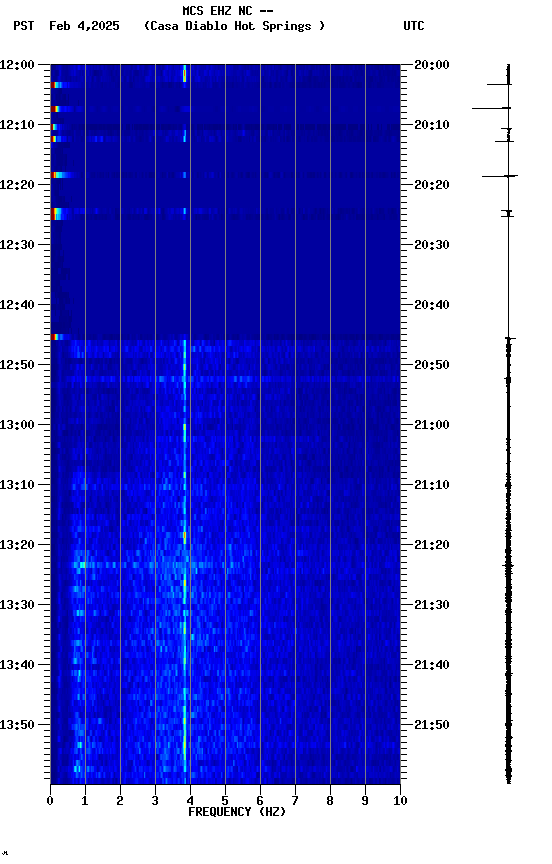552x864 pixels.
Task: Click the '0' frequency axis tick label
Action: (50, 801)
